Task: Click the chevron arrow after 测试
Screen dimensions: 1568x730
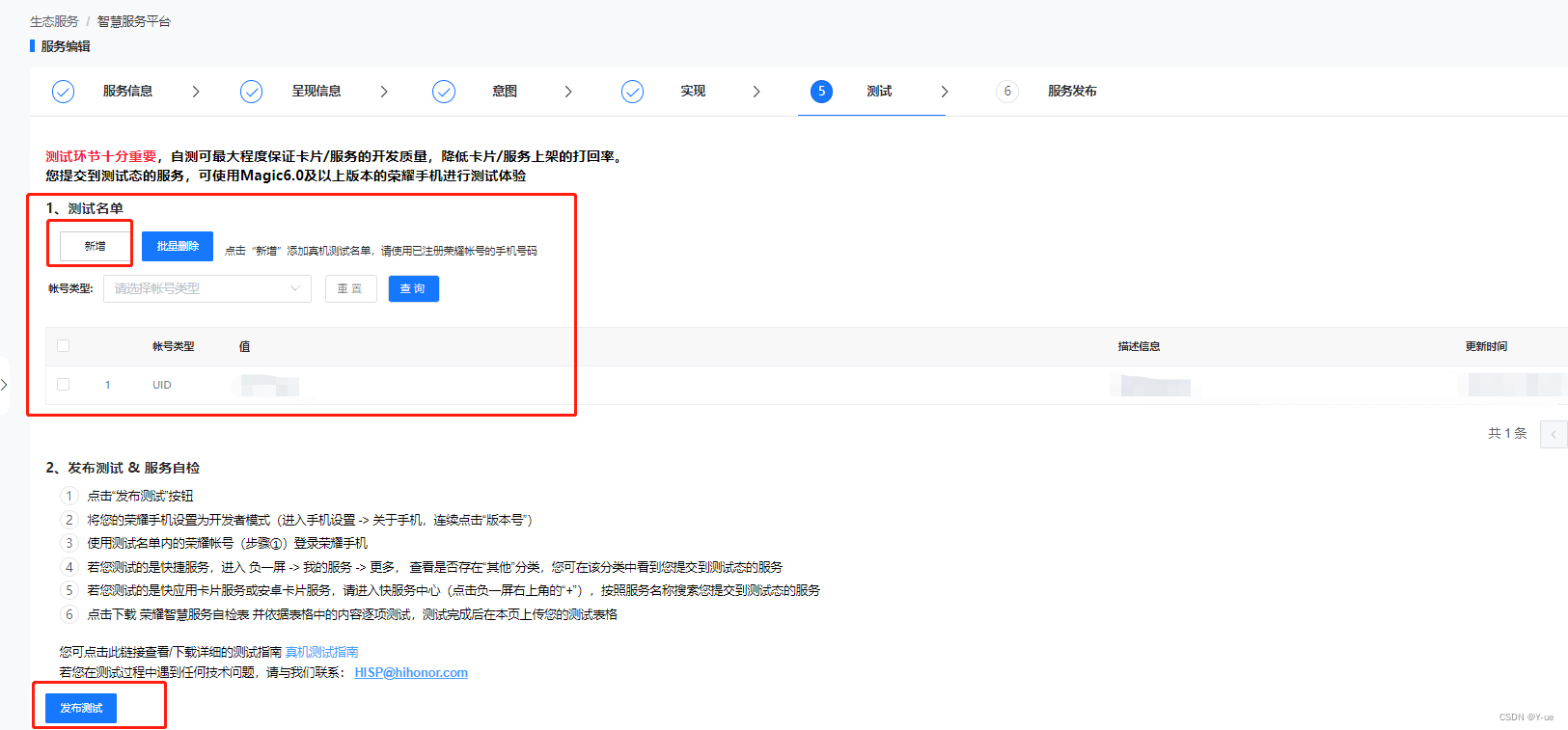Action: coord(945,92)
